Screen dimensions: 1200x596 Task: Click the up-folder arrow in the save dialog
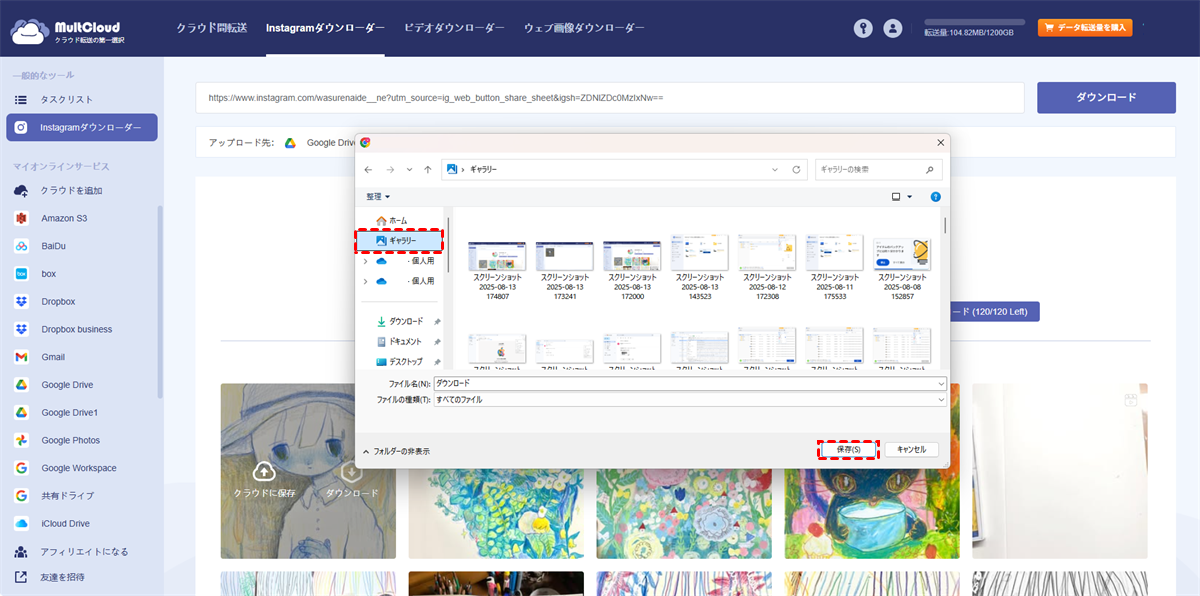pyautogui.click(x=428, y=170)
